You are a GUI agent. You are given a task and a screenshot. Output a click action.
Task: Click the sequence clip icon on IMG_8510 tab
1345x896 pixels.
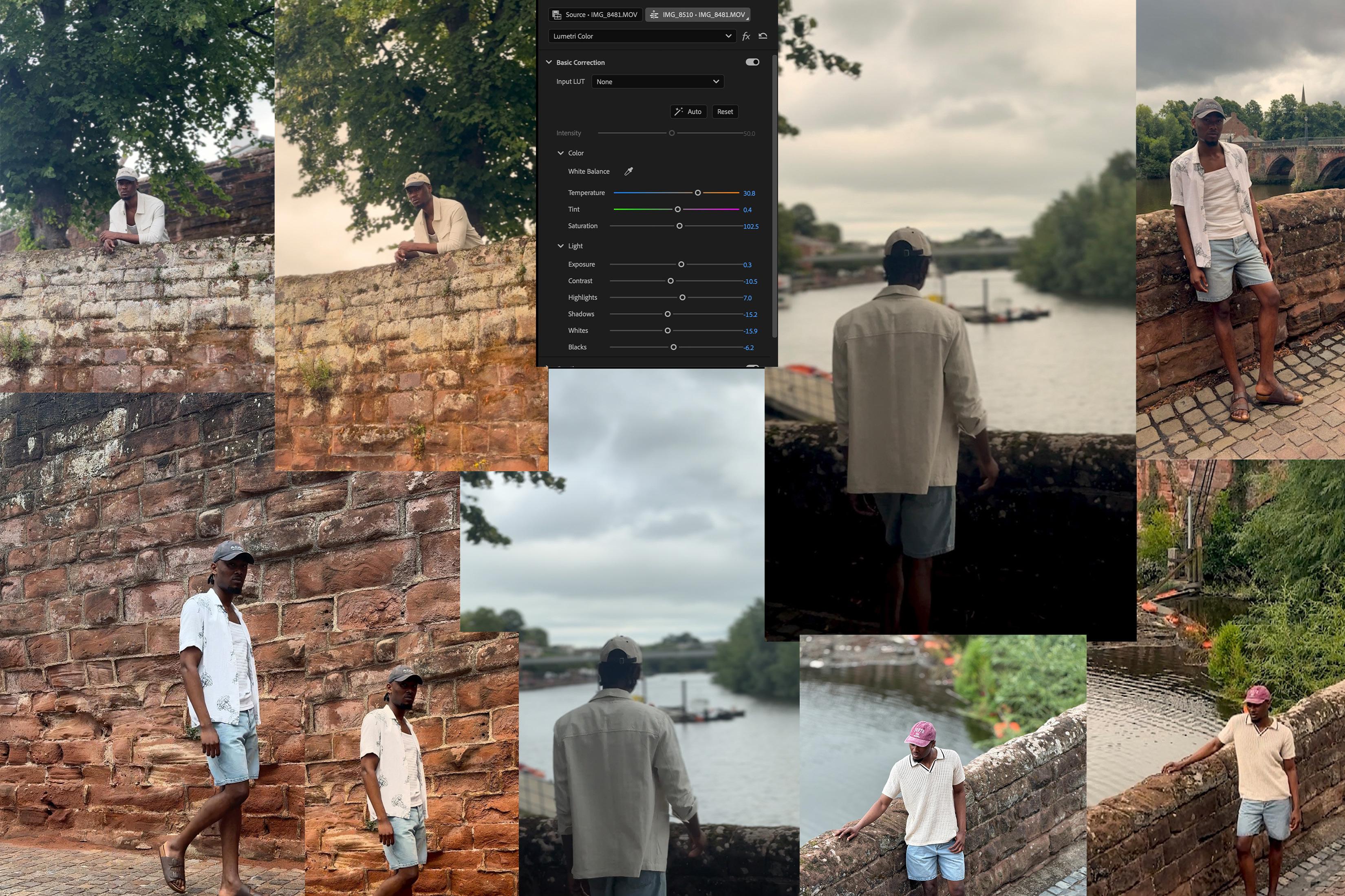[654, 15]
